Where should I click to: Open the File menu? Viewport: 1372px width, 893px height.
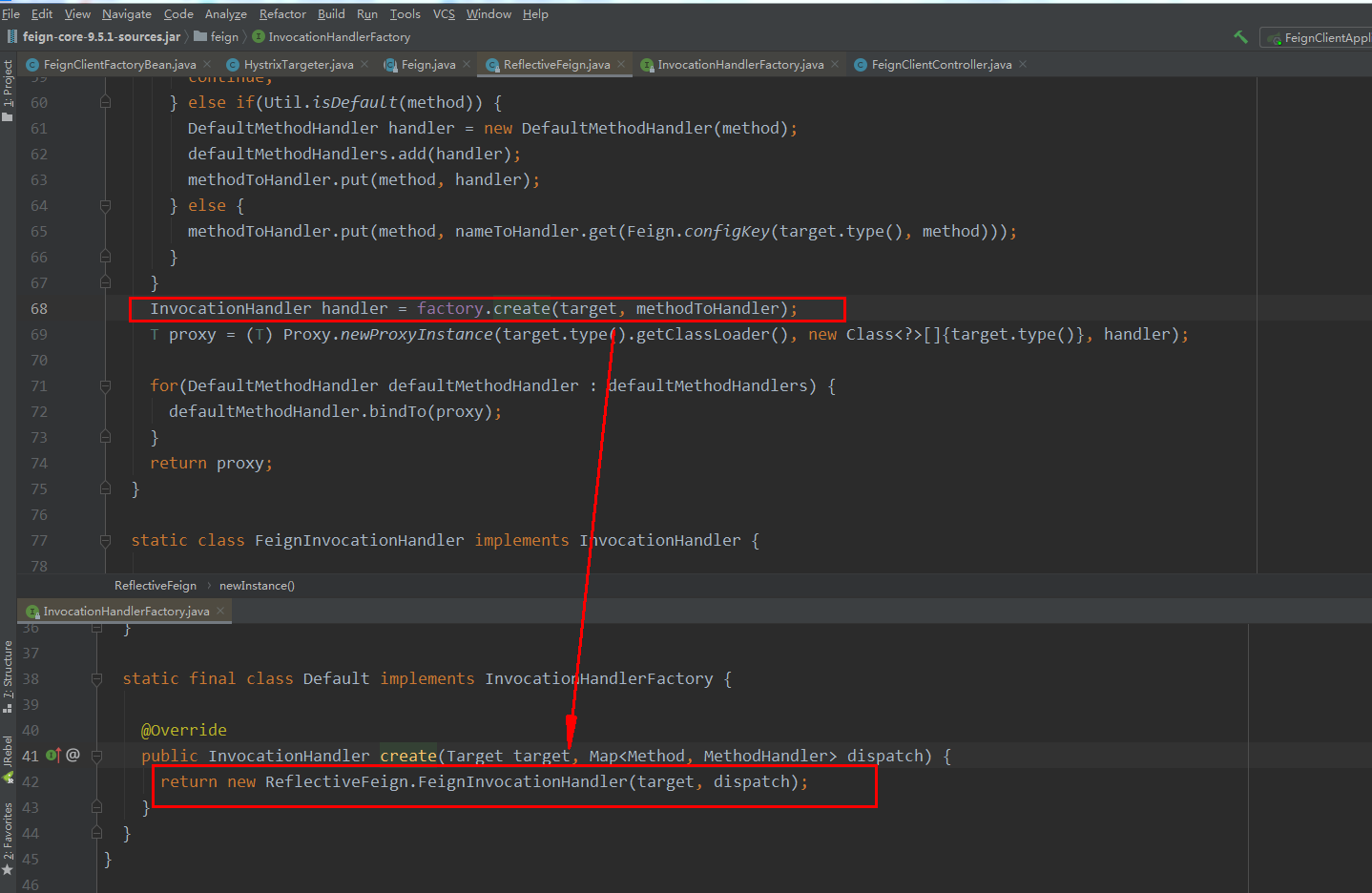(10, 14)
